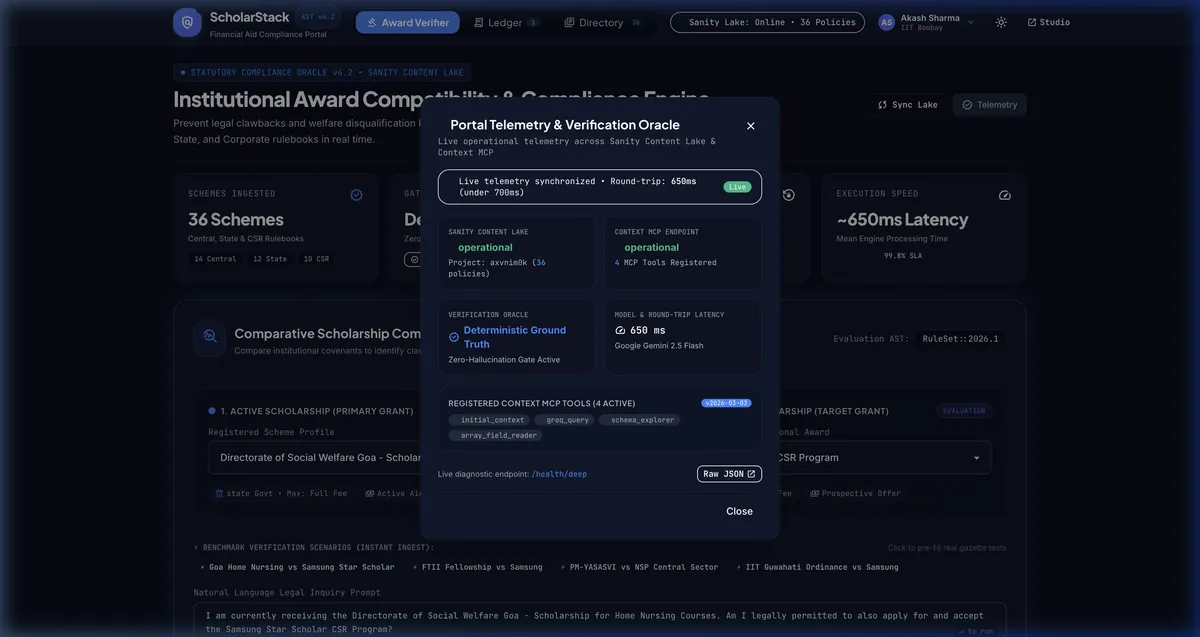Click the 10 CSR scheme tag
Image resolution: width=1200 pixels, height=637 pixels.
point(316,259)
